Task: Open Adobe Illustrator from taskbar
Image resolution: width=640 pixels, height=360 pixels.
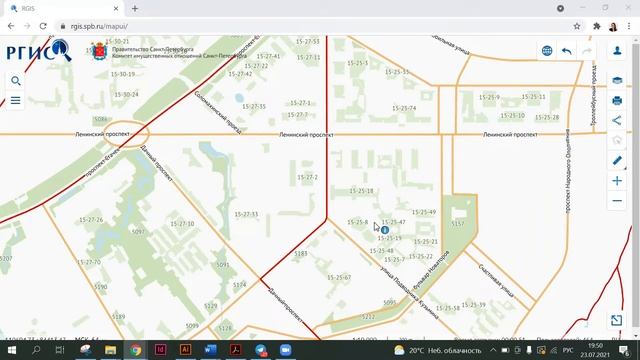Action: (185, 350)
